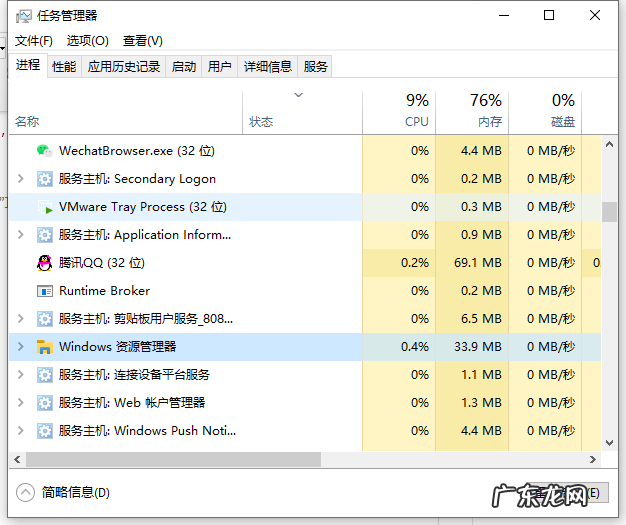Click the 剪贴板用户服务 gear icon
Screen dimensions: 626x525
coord(45,319)
